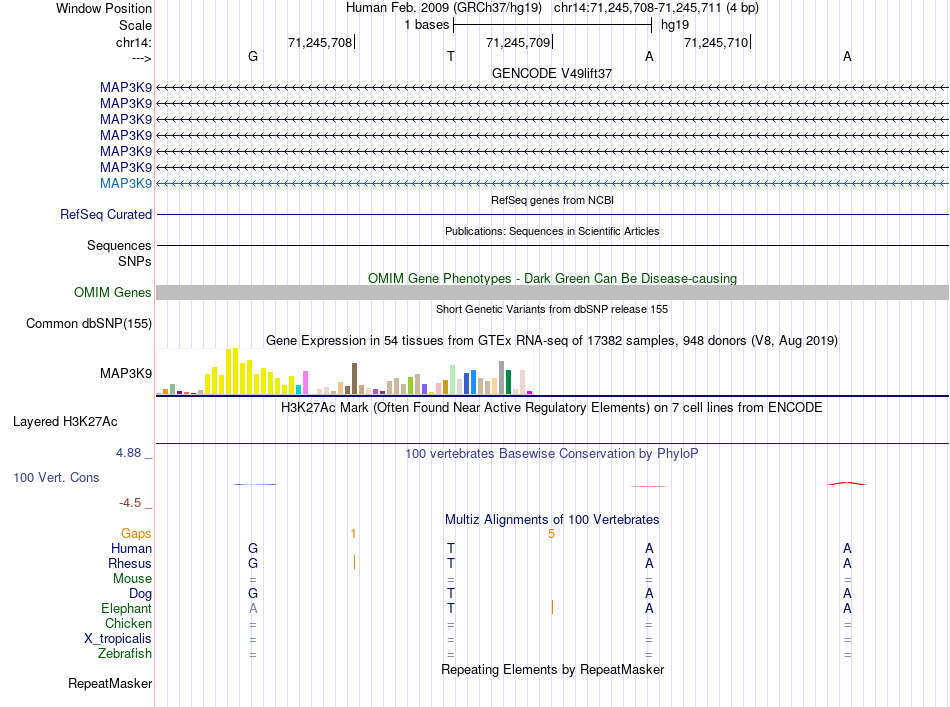Click the Layered H3K27Ac label
The image size is (950, 707).
click(x=65, y=422)
